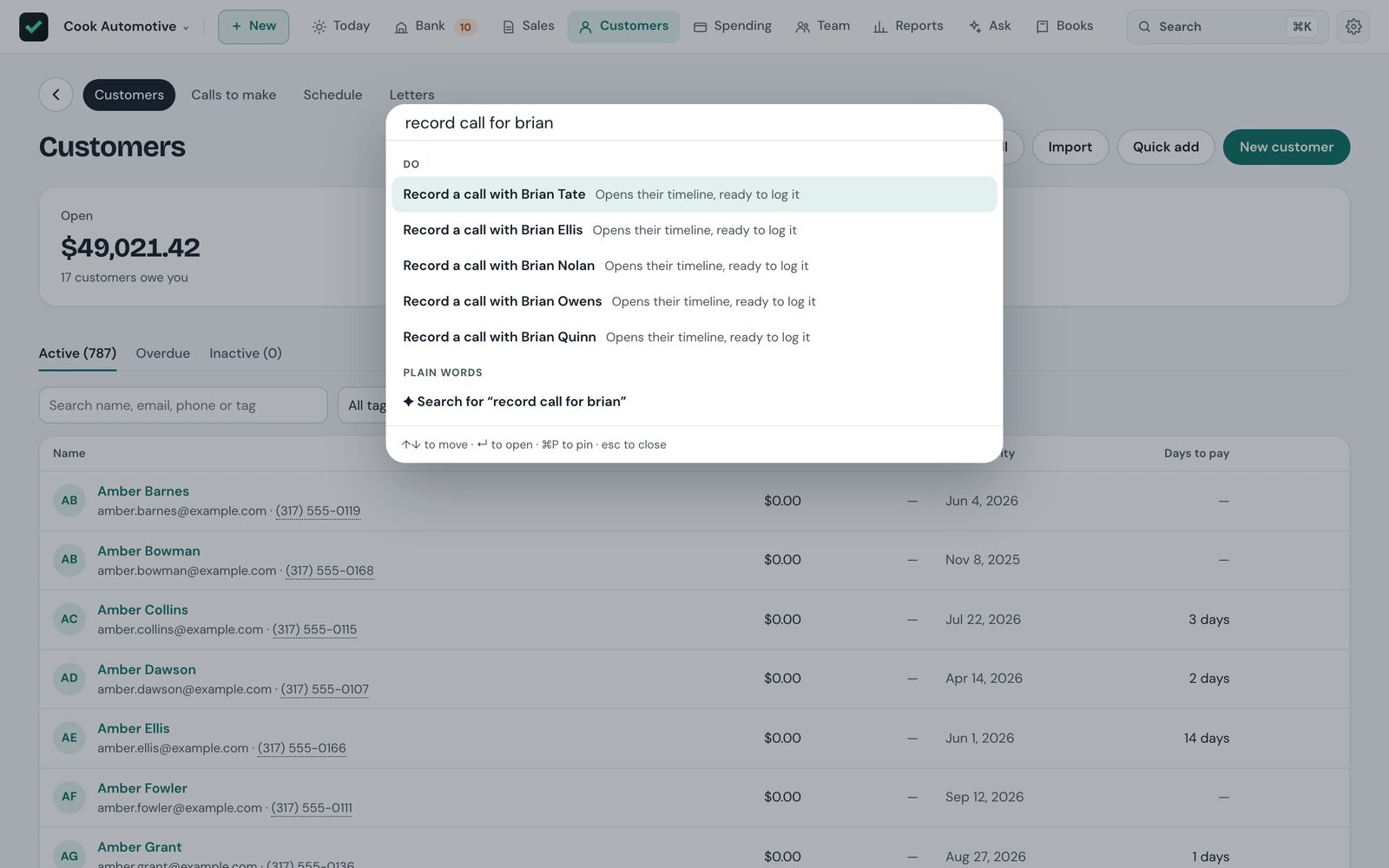Click phone number (317) 555-0107
This screenshot has height=868, width=1389.
click(325, 690)
